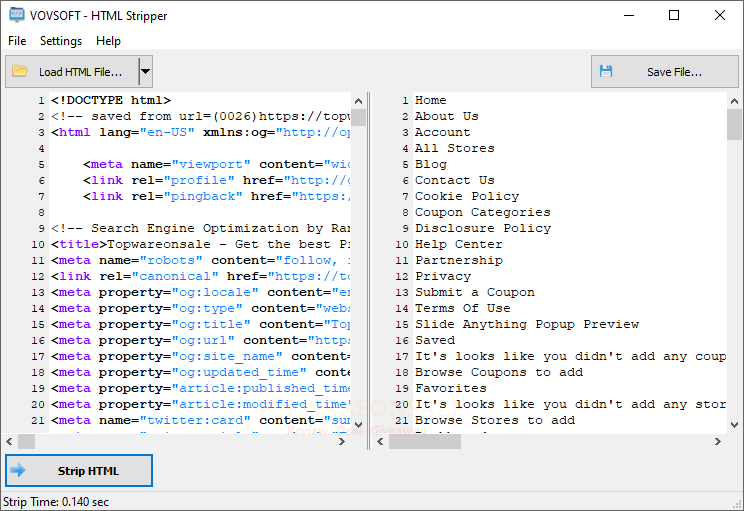The image size is (744, 511).
Task: Click the text pane horizontal scrollbar thumb
Action: point(425,442)
